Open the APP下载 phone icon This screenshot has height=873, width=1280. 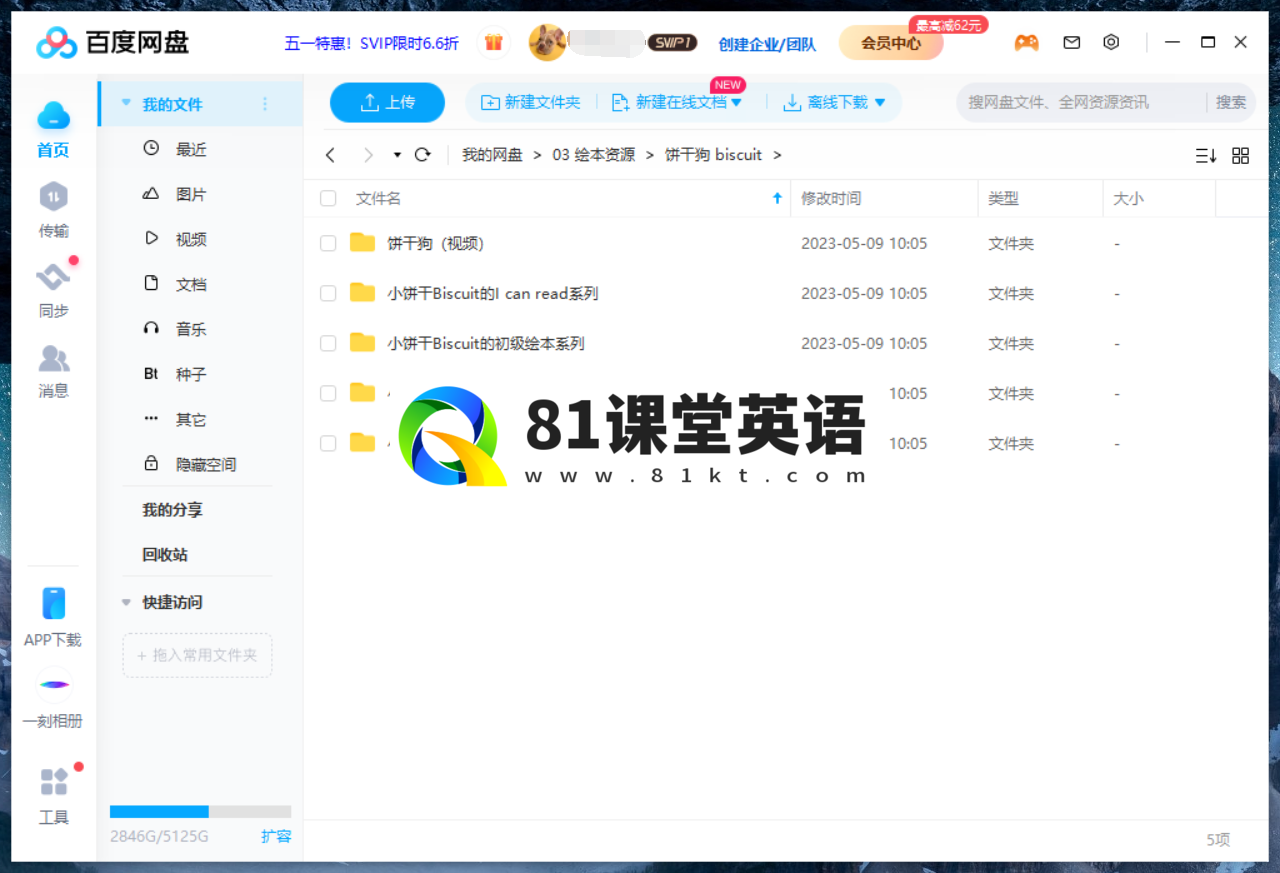pyautogui.click(x=54, y=604)
